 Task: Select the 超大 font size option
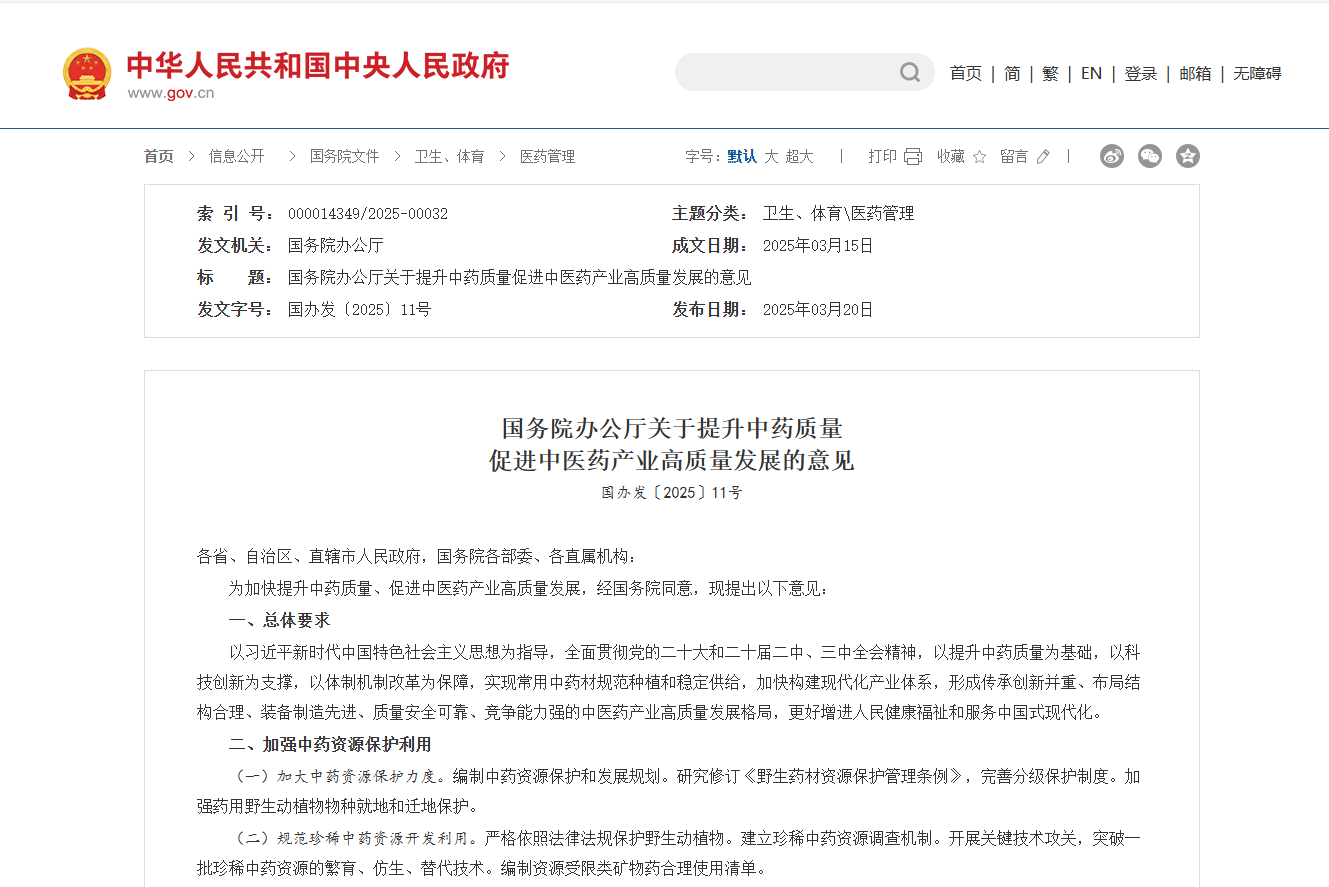(799, 156)
